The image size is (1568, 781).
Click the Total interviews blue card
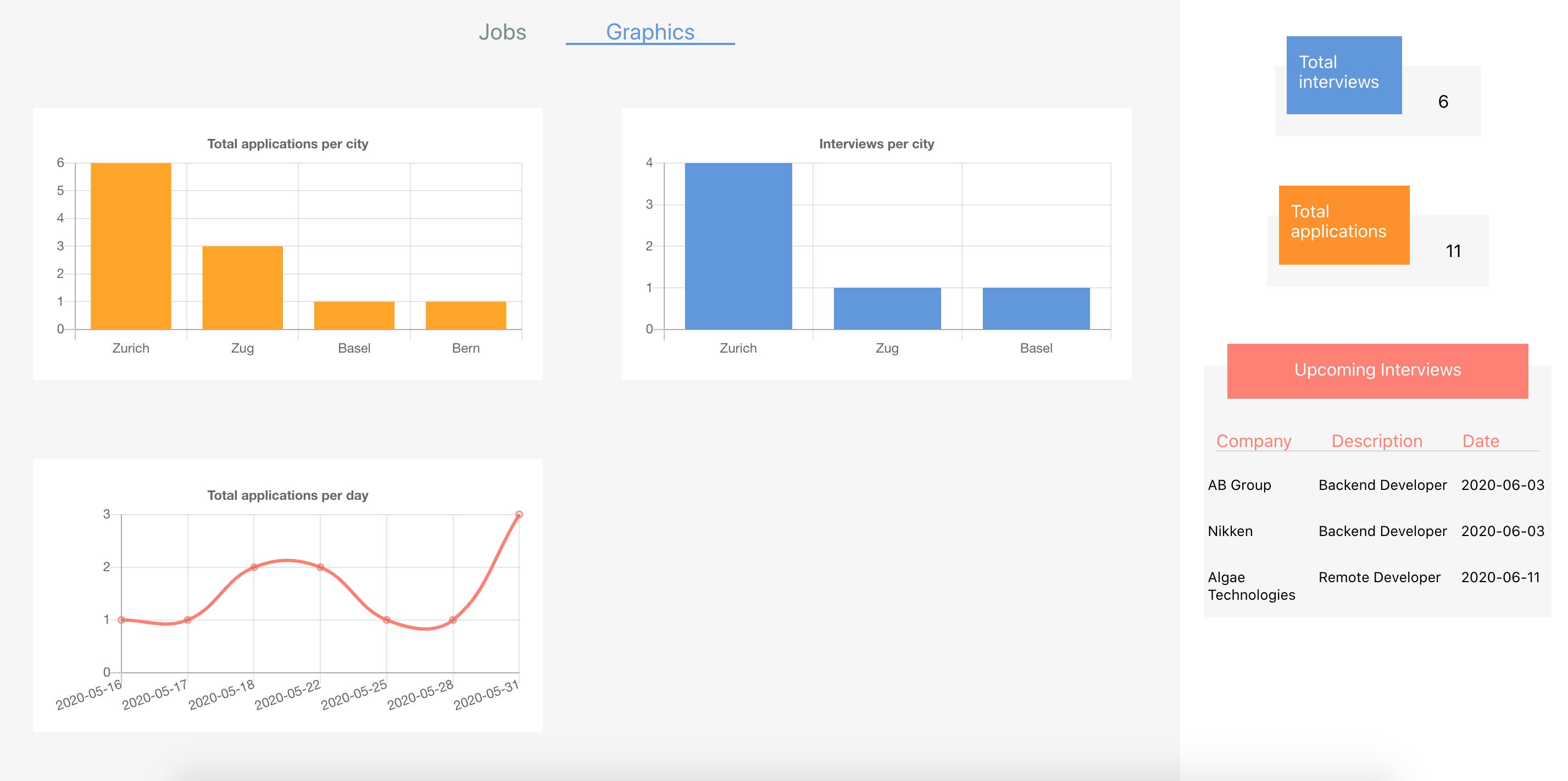(1343, 75)
